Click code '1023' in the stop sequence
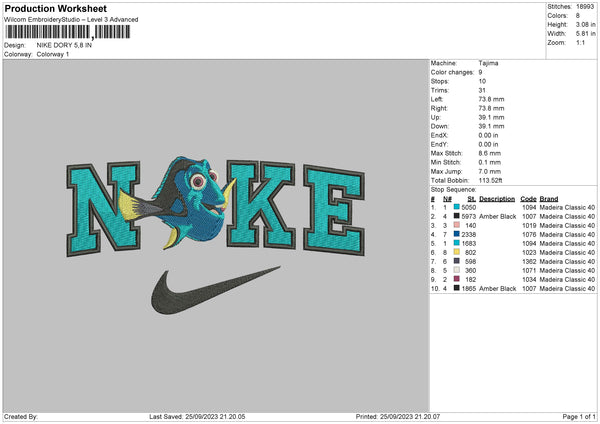The width and height of the screenshot is (600, 424). click(x=529, y=253)
